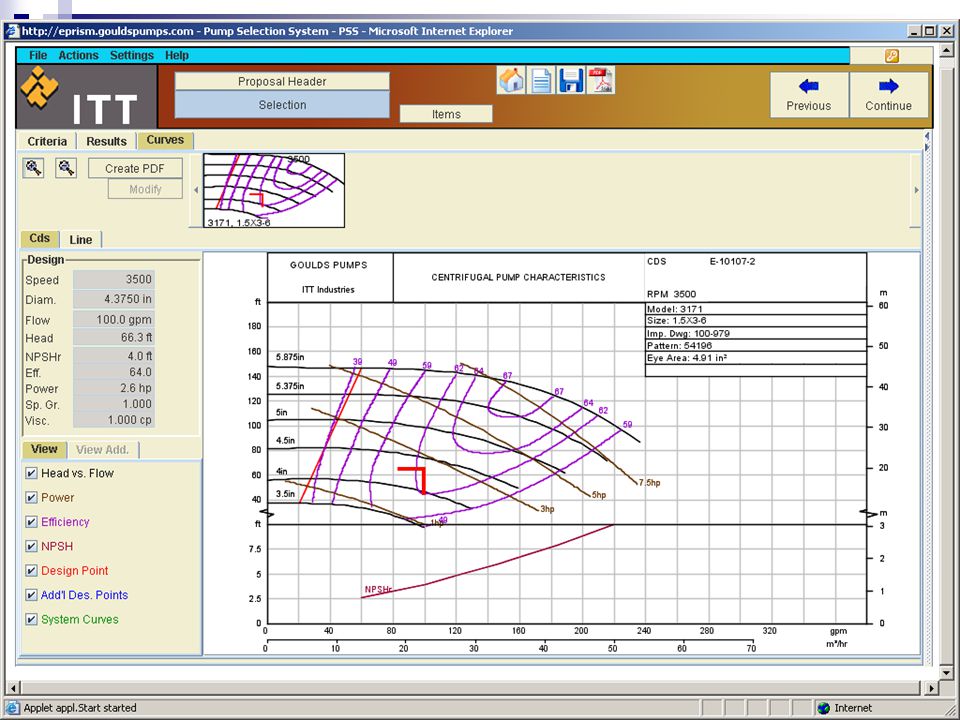960x720 pixels.
Task: Click the Diam. field 4.3750 in
Action: pyautogui.click(x=114, y=299)
